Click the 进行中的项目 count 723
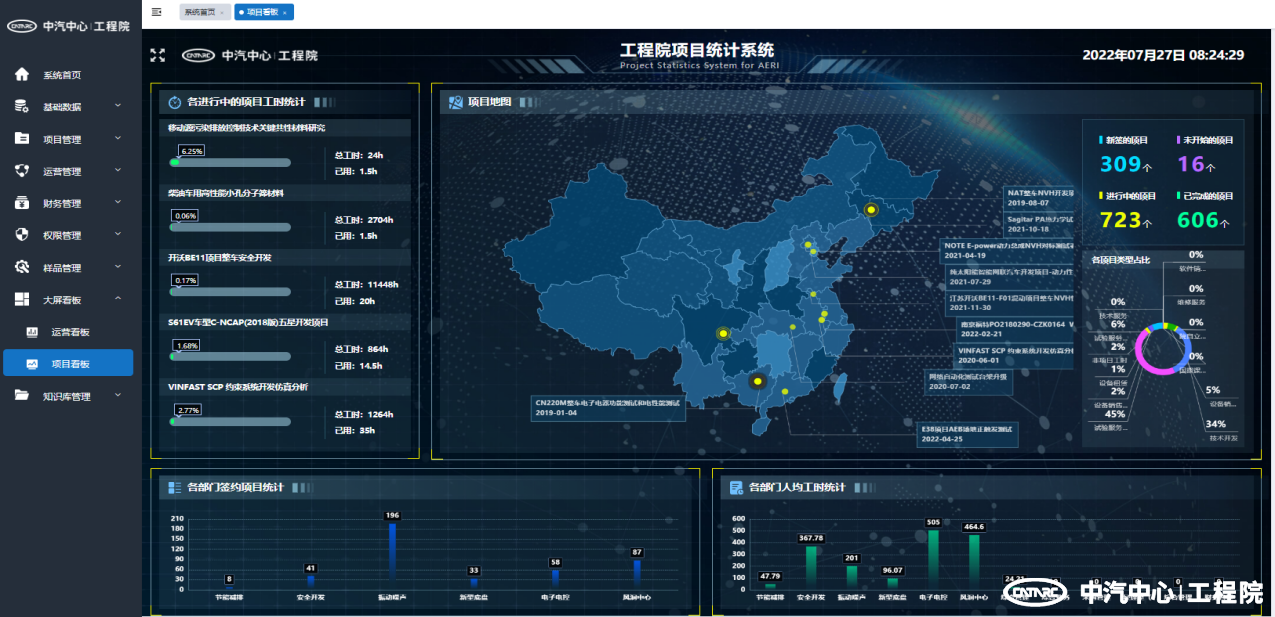The height and width of the screenshot is (617, 1275). (1120, 219)
